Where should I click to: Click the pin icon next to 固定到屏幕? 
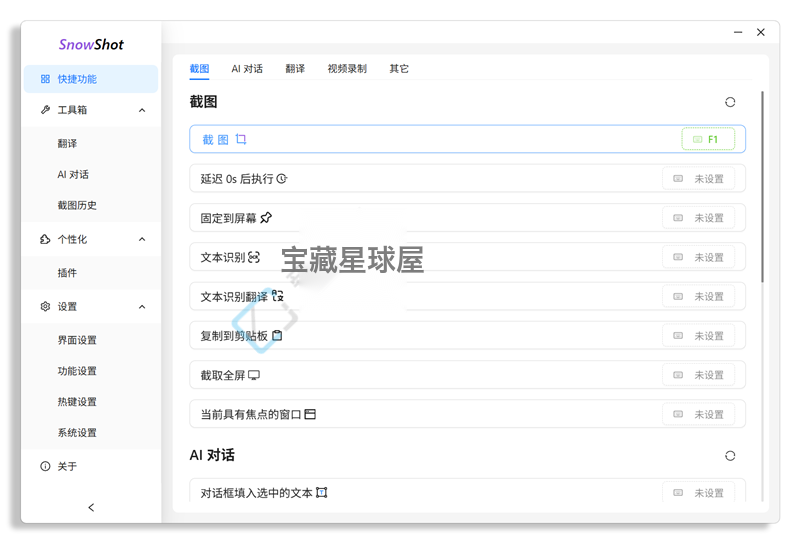[266, 218]
